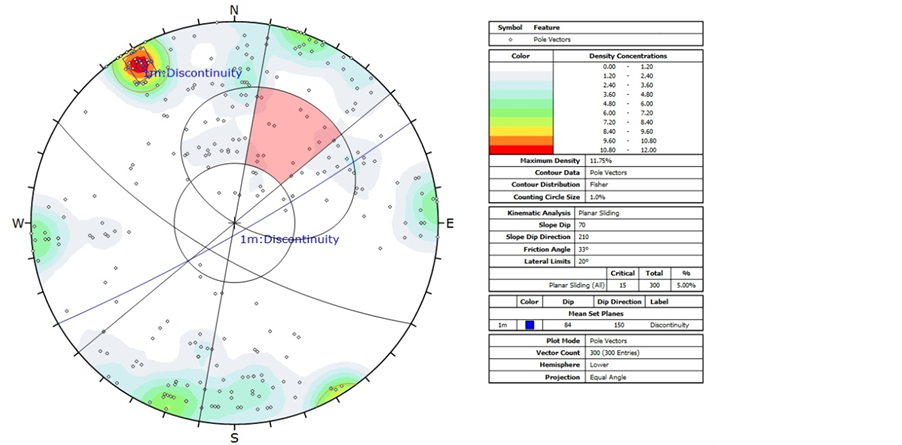Click the W compass label on stereonet
The width and height of the screenshot is (902, 445).
[18, 223]
